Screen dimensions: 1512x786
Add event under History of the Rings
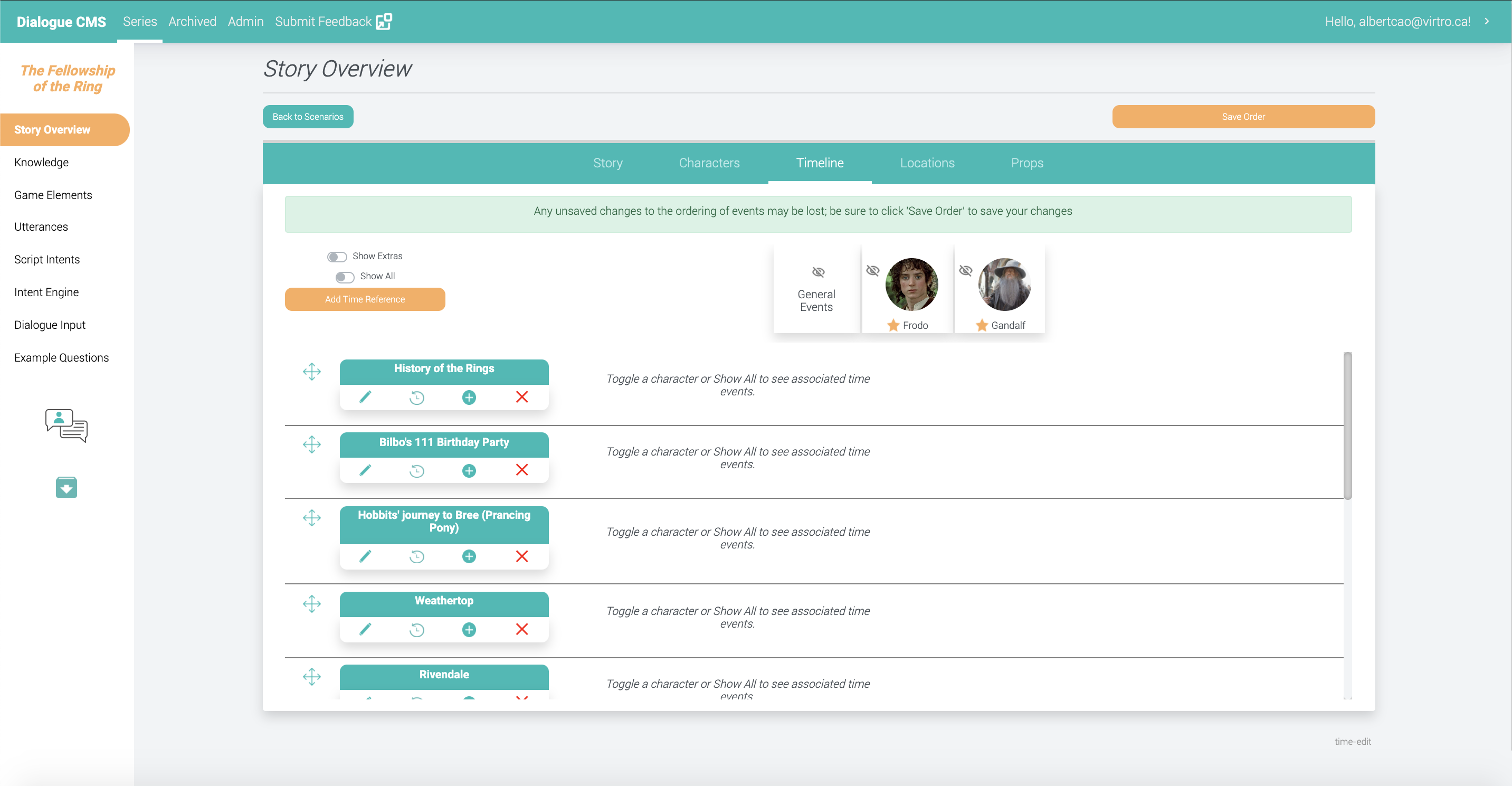469,397
